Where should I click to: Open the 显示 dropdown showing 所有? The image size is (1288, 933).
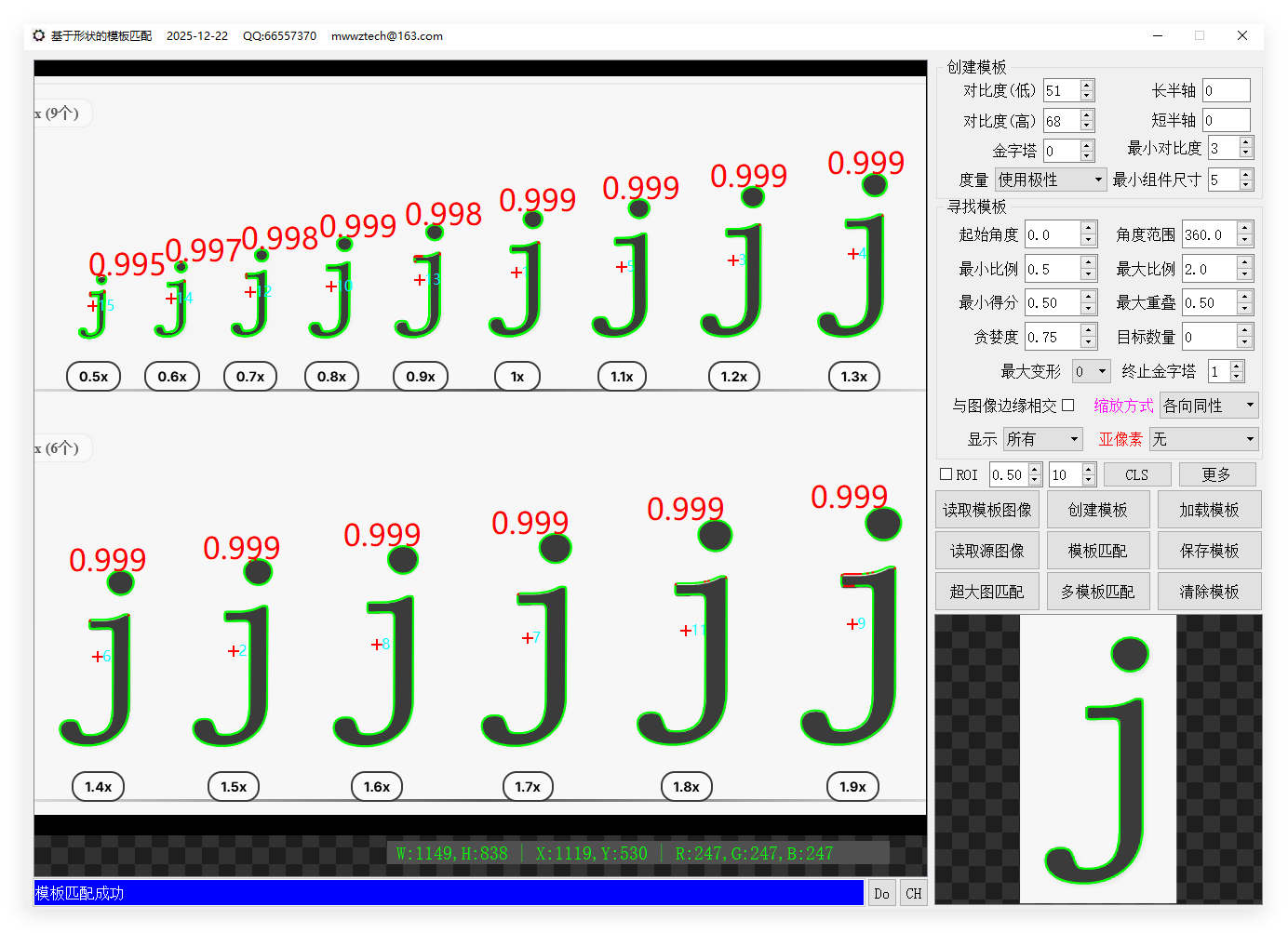click(1042, 439)
